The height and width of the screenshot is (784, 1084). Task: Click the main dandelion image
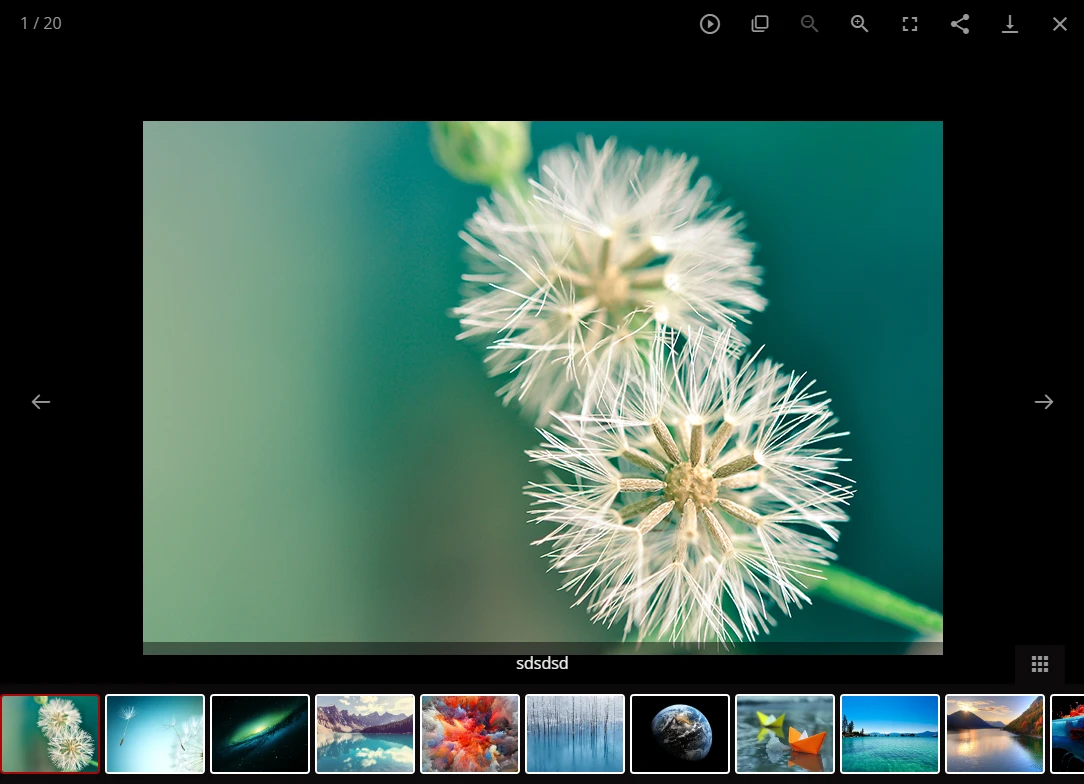(543, 388)
